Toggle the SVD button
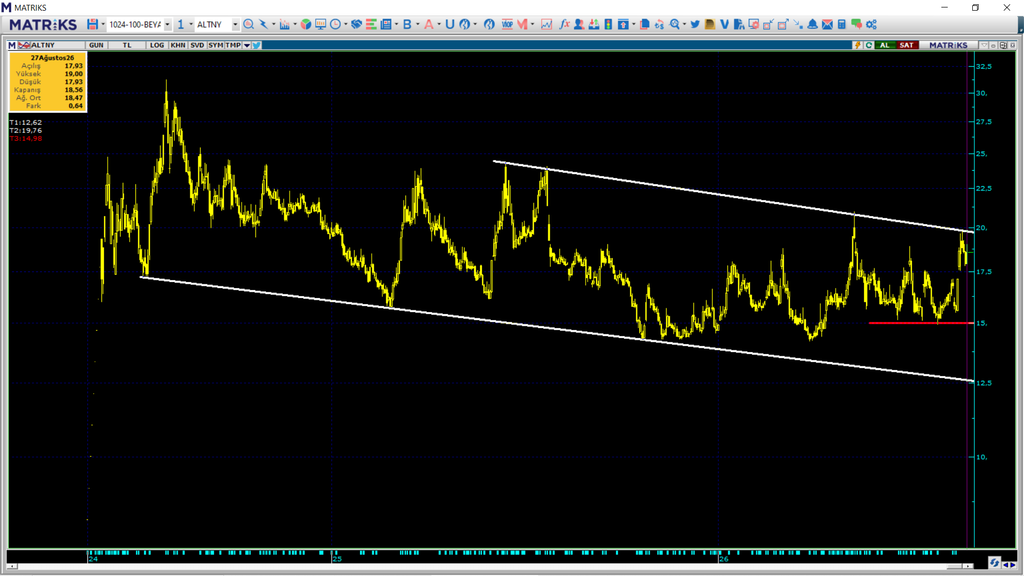 click(197, 45)
